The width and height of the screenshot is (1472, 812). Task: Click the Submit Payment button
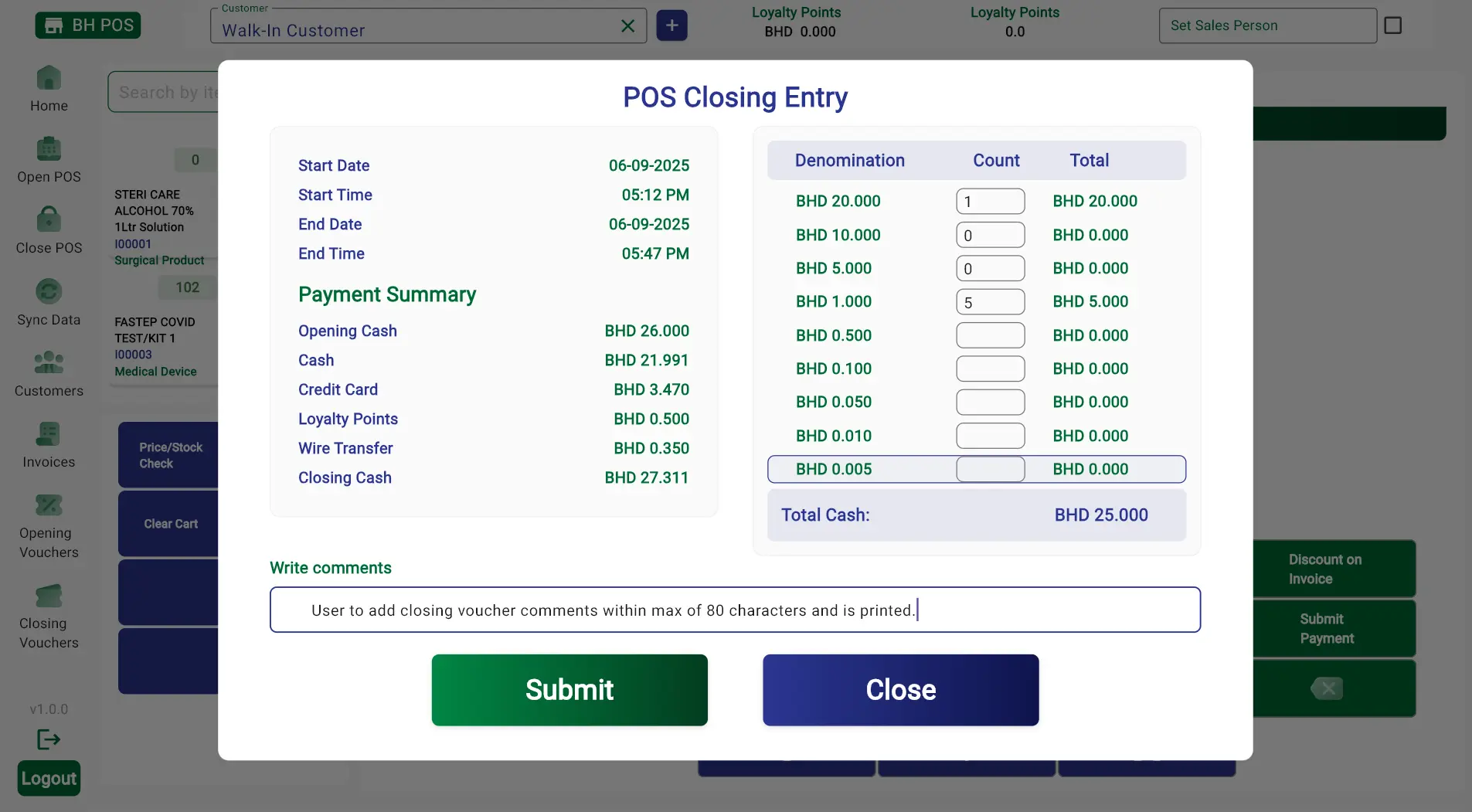tap(1334, 629)
